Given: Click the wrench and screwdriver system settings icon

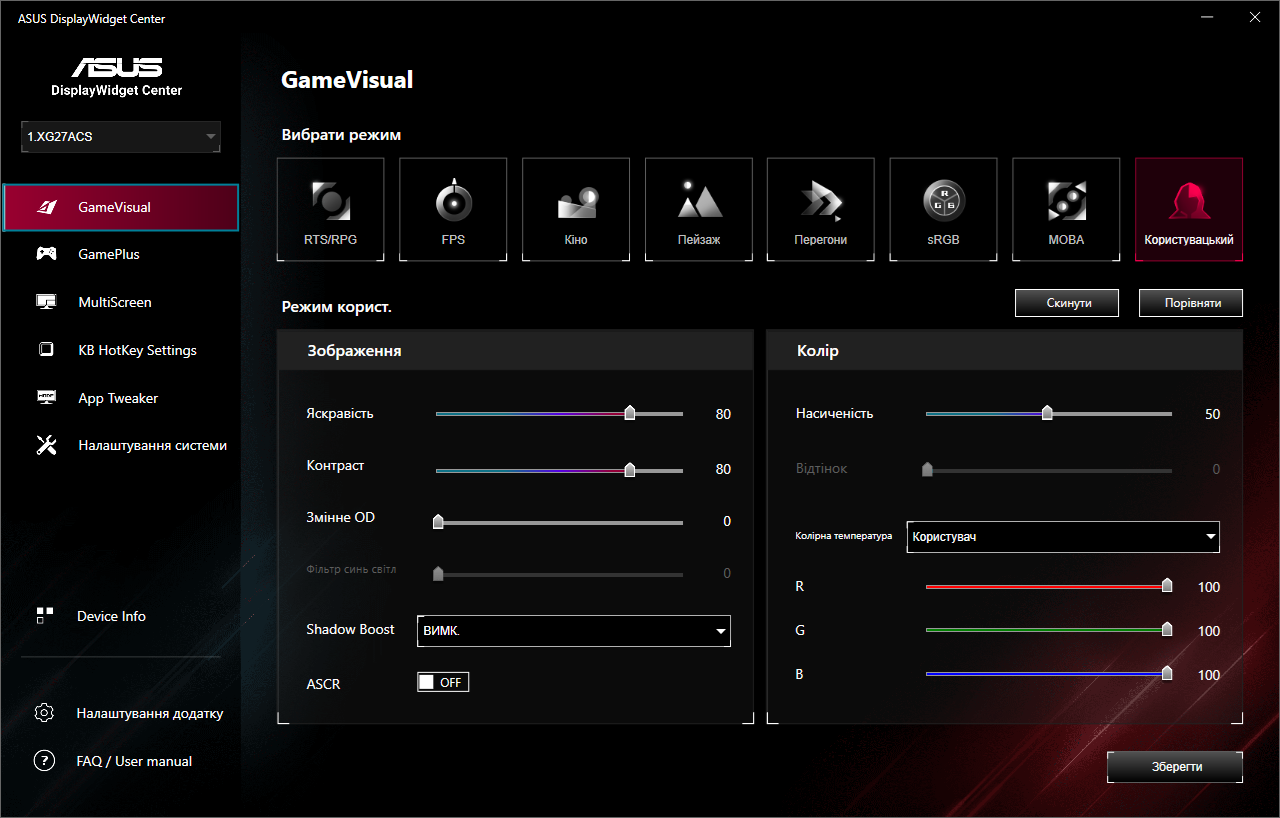Looking at the screenshot, I should pos(46,446).
